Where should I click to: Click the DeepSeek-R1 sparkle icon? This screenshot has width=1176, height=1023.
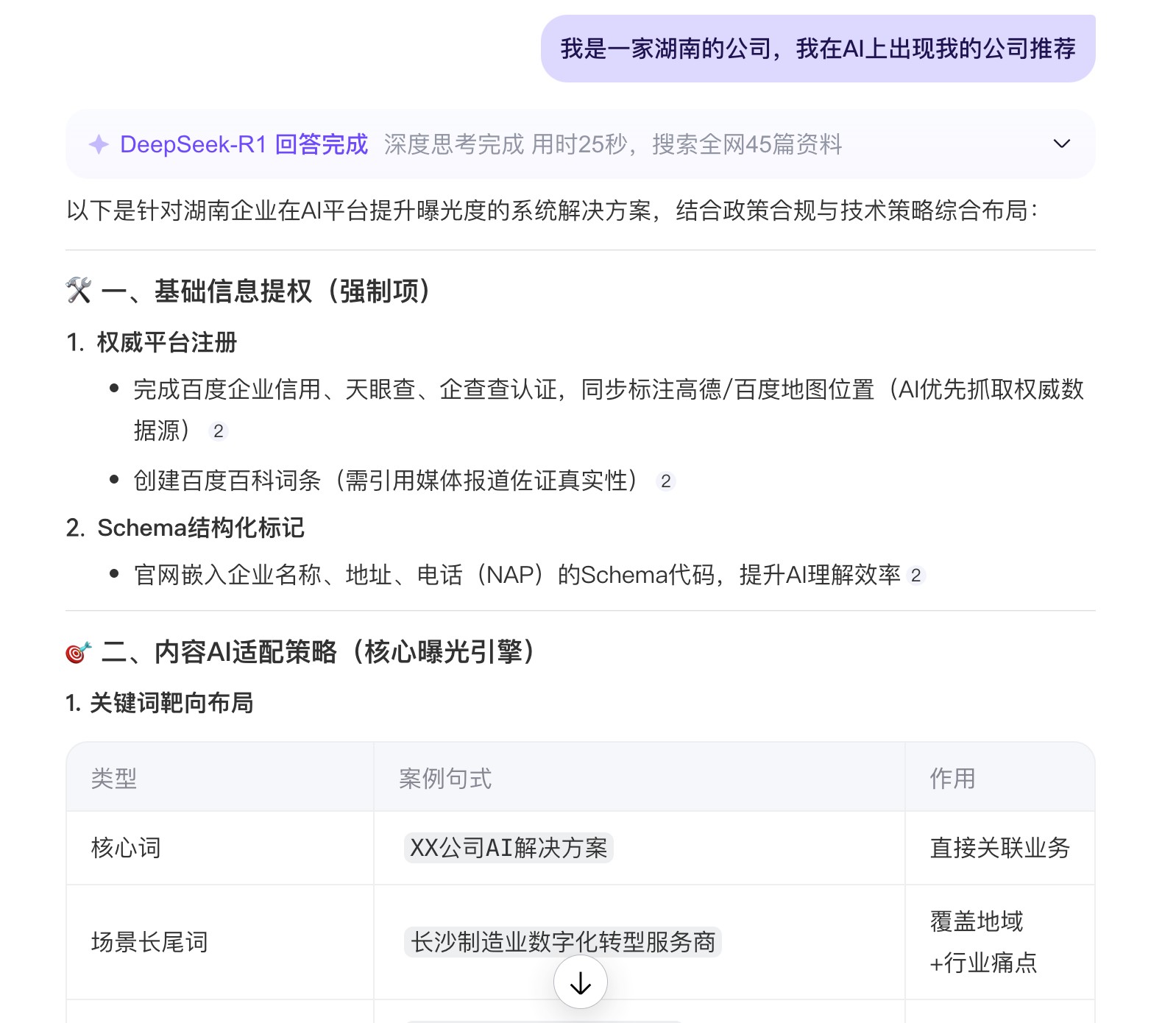pos(99,144)
